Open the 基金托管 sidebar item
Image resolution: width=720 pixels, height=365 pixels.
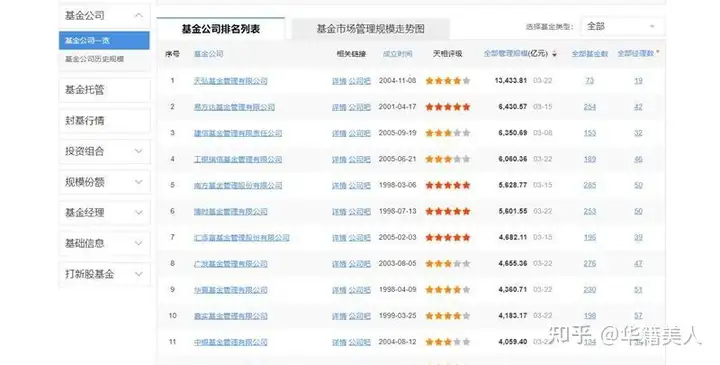105,90
